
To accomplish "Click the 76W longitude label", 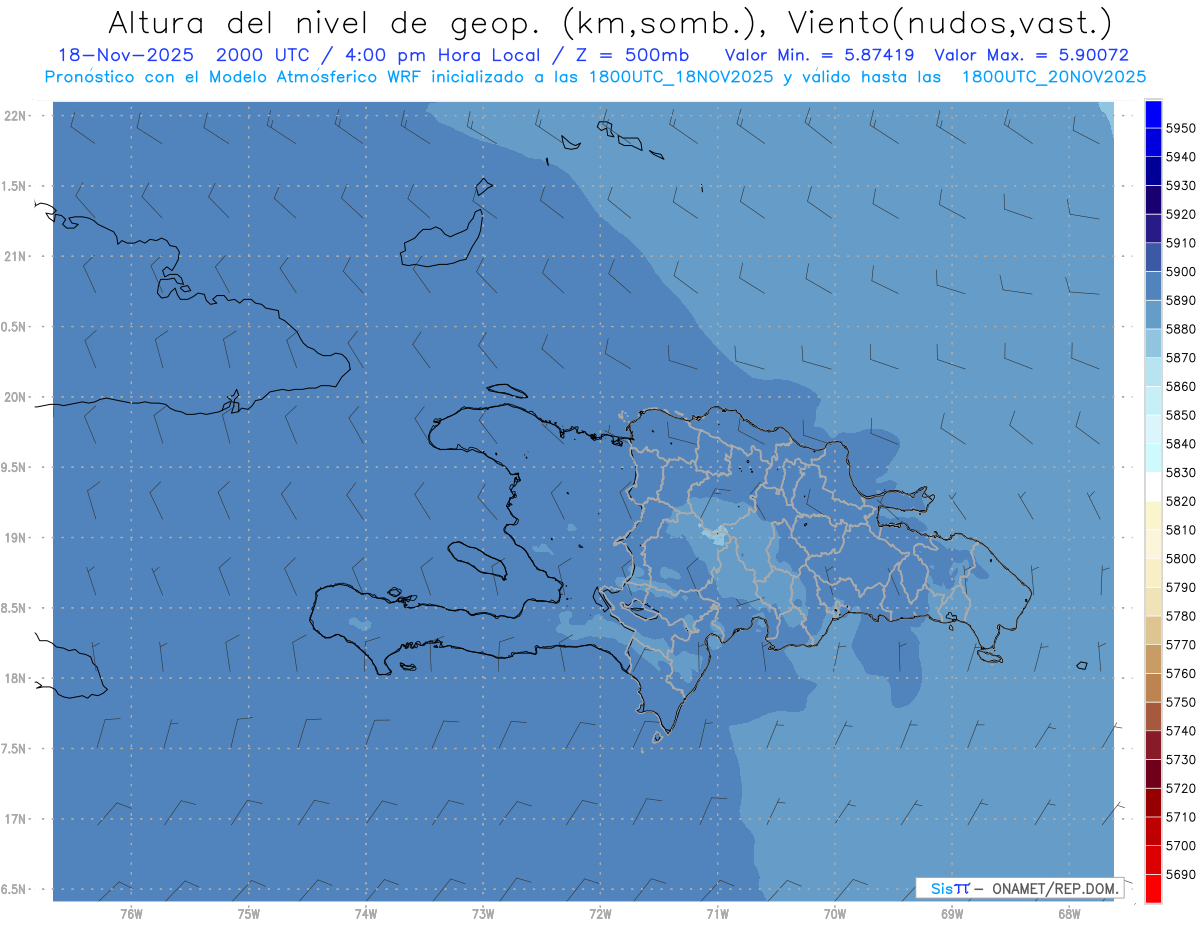I will 131,914.
